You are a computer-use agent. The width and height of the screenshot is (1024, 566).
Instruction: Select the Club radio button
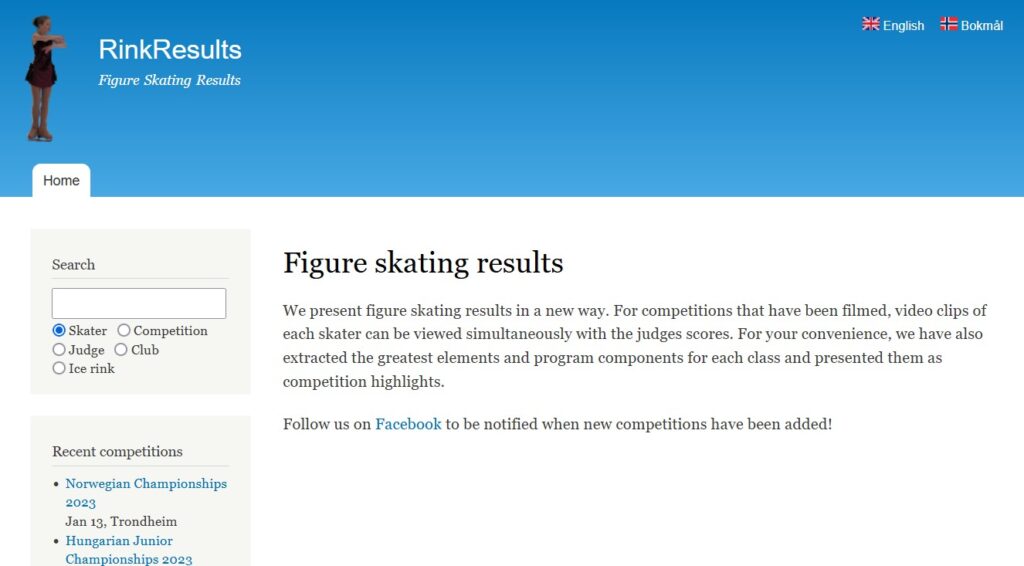point(121,349)
